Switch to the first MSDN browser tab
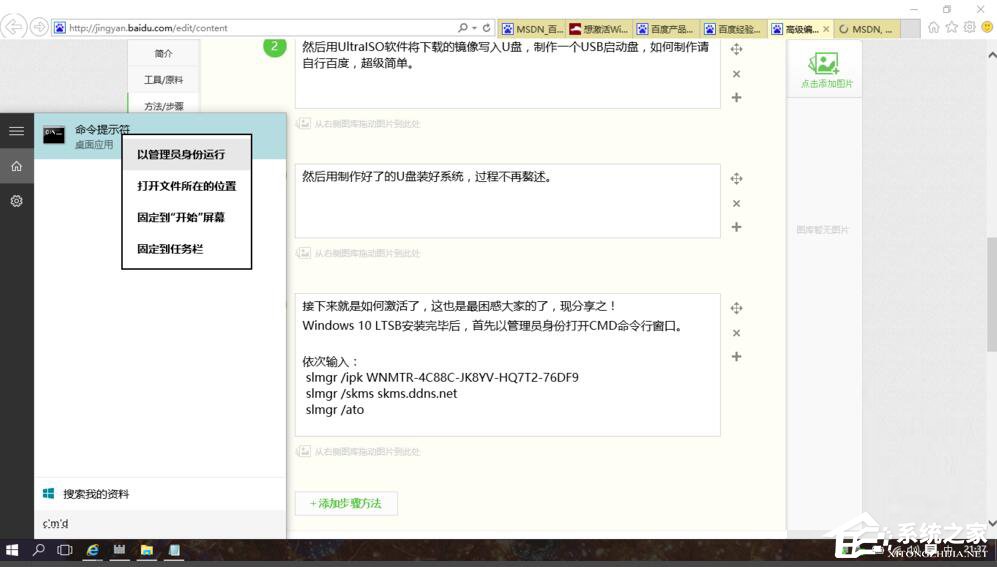This screenshot has height=567, width=997. [533, 29]
